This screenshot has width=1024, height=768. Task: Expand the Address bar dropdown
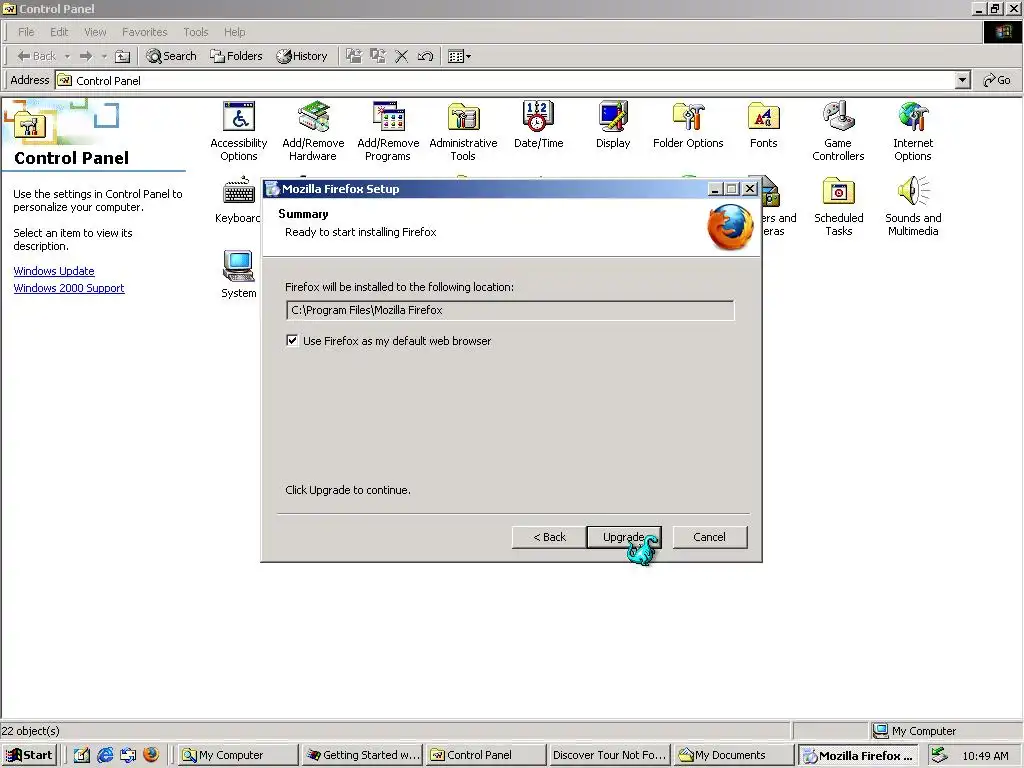point(962,80)
